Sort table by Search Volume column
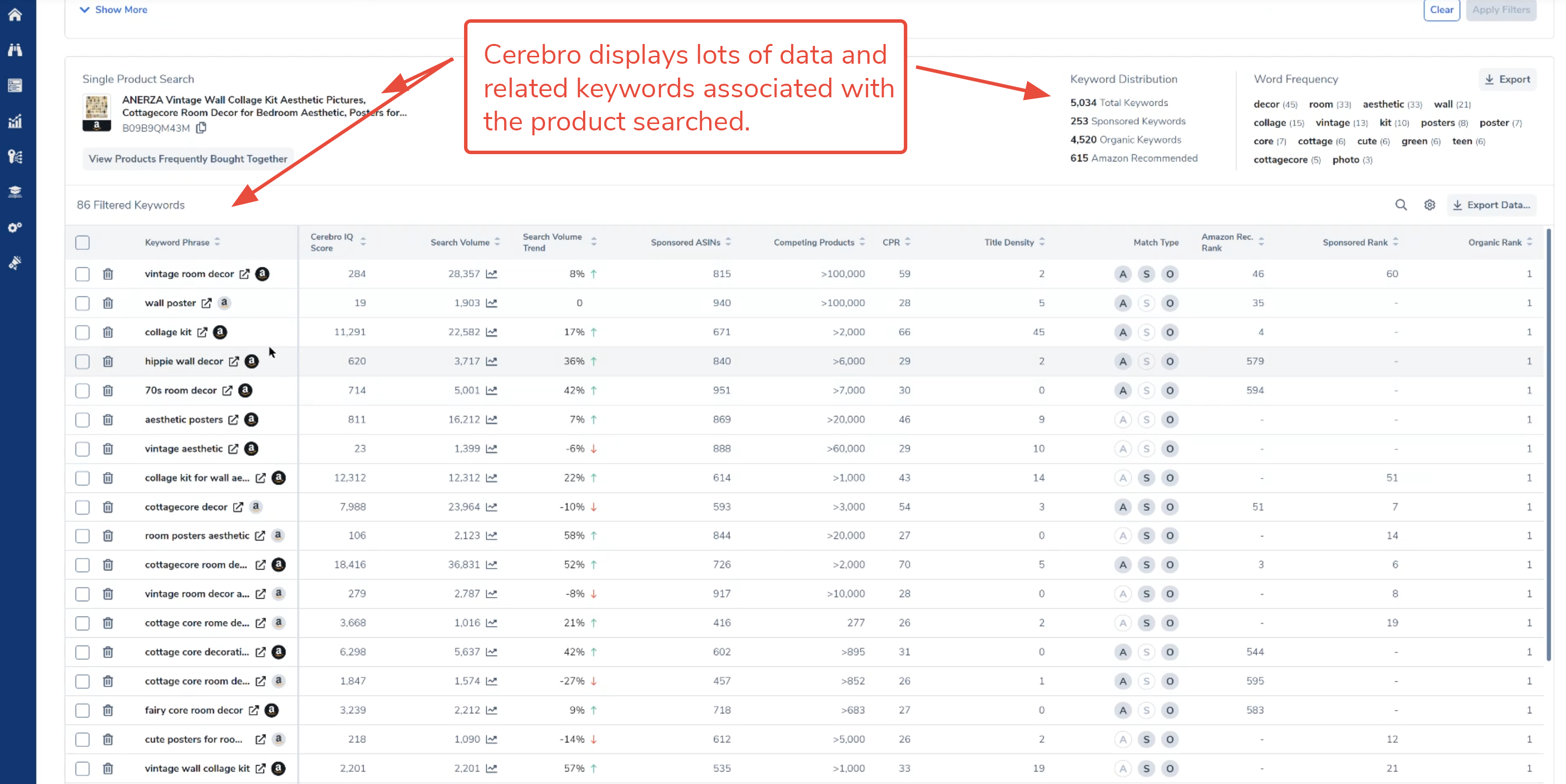1566x784 pixels. point(460,242)
